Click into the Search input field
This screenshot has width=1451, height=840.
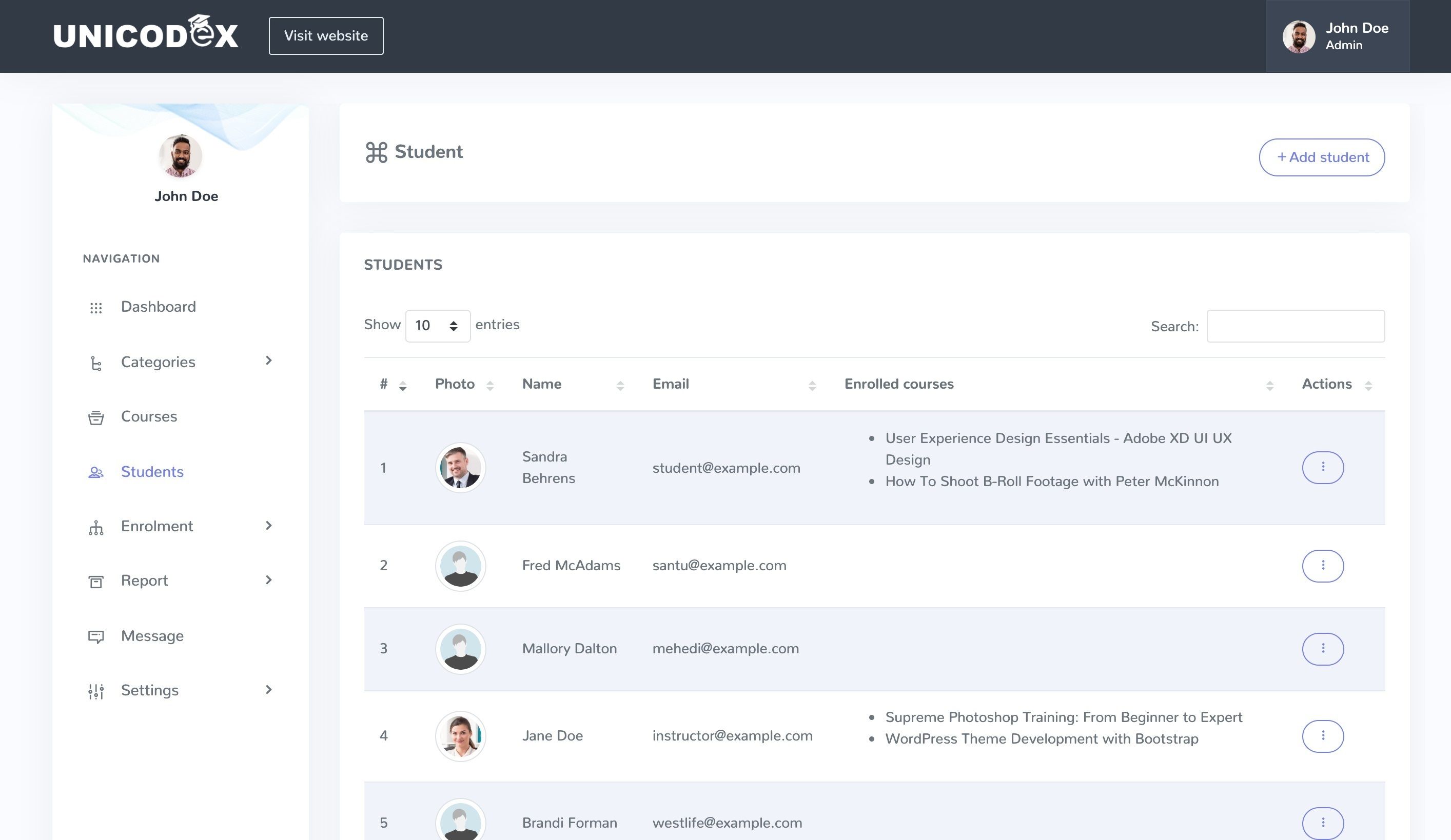point(1295,326)
